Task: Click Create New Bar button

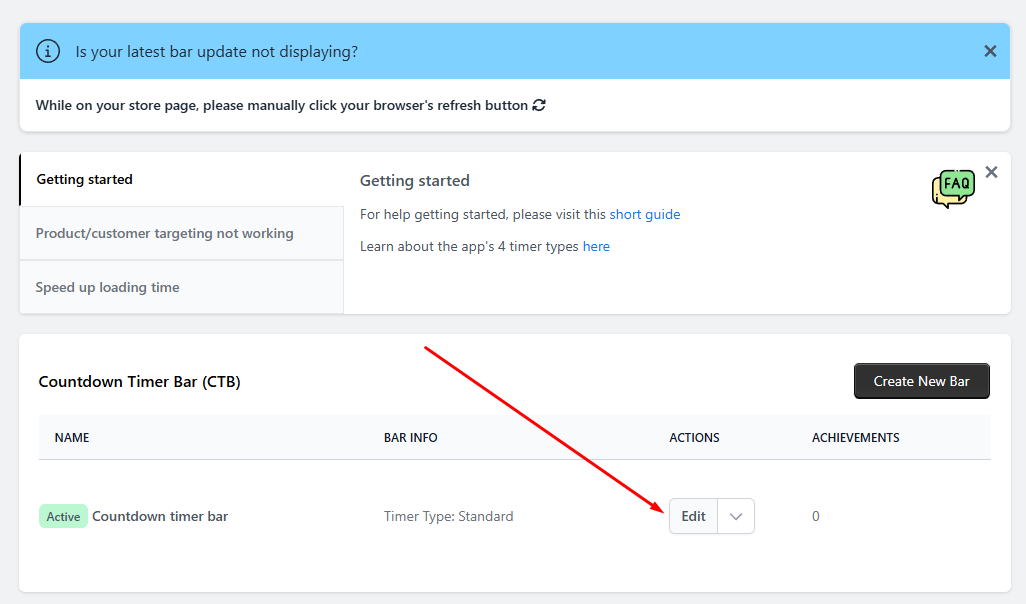Action: tap(921, 381)
